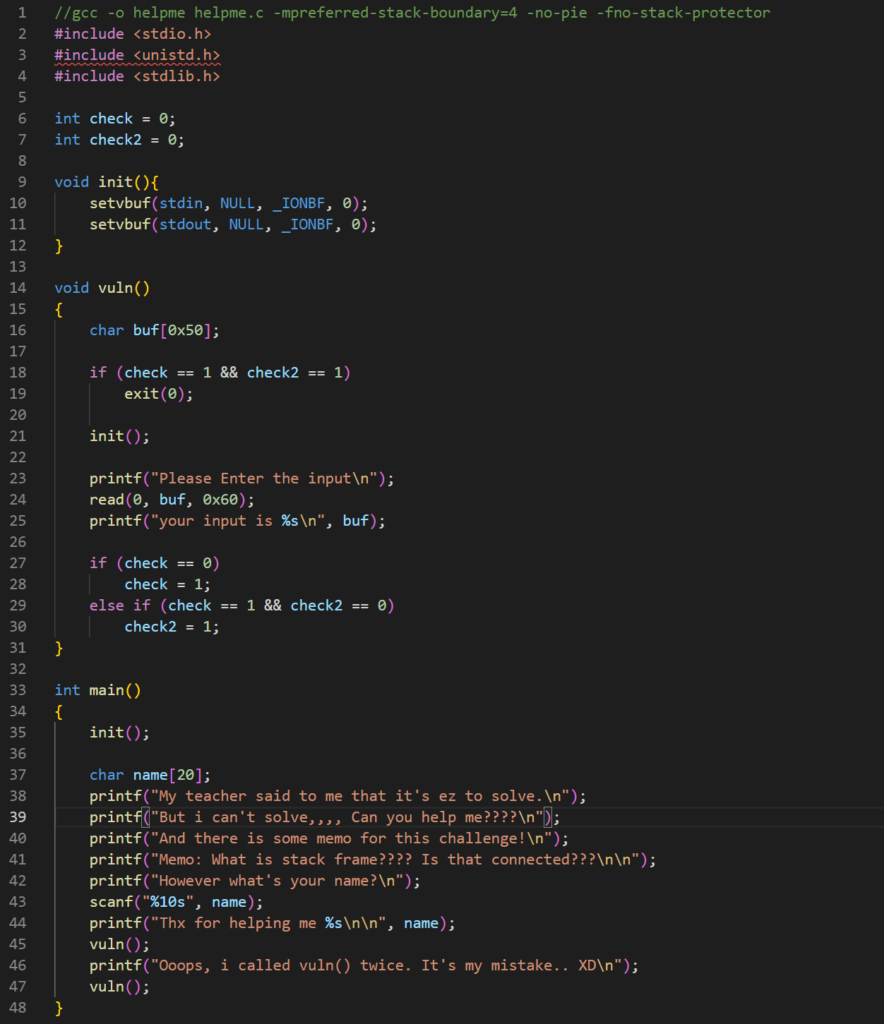Click line number 48 in the gutter
The height and width of the screenshot is (1024, 884).
point(18,1008)
